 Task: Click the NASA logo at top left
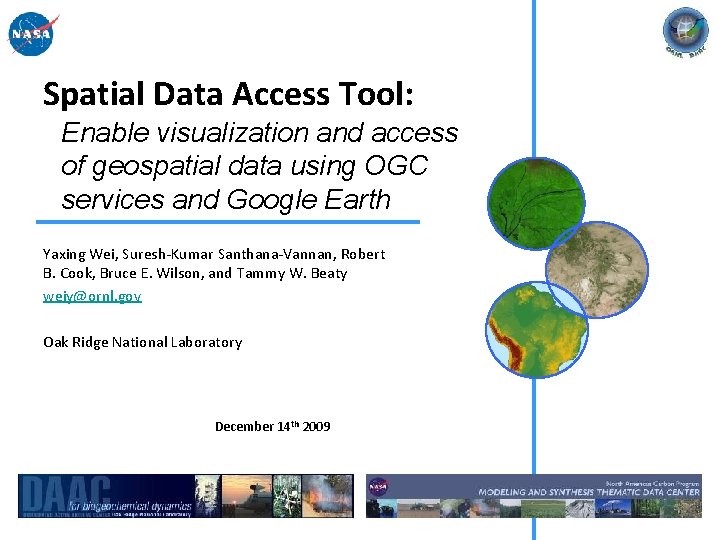click(x=33, y=34)
